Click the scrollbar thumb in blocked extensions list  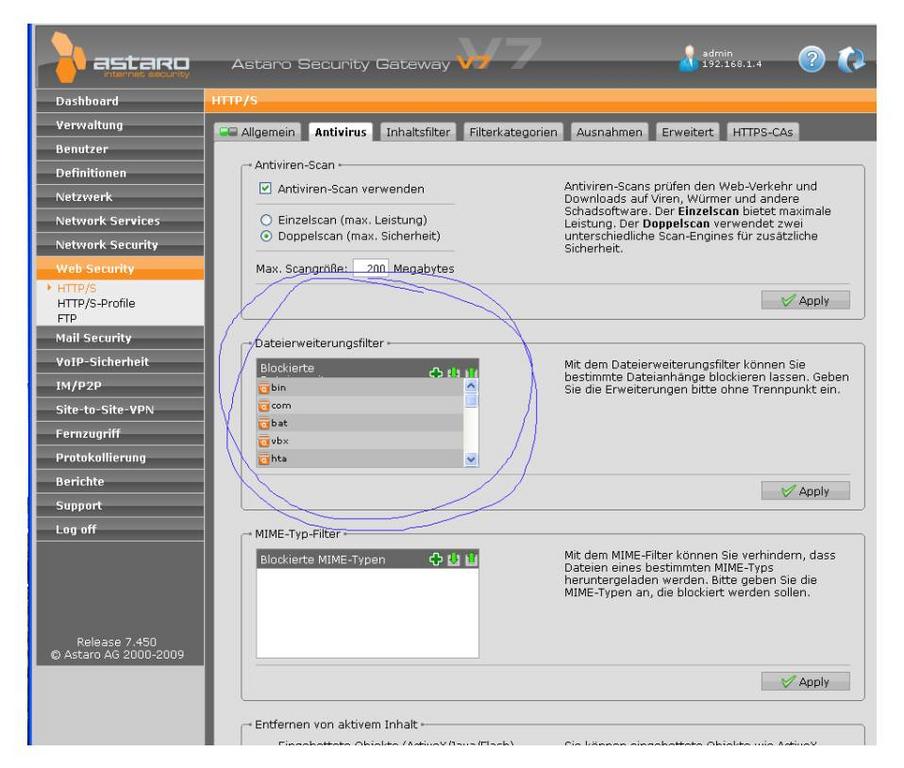click(x=471, y=400)
